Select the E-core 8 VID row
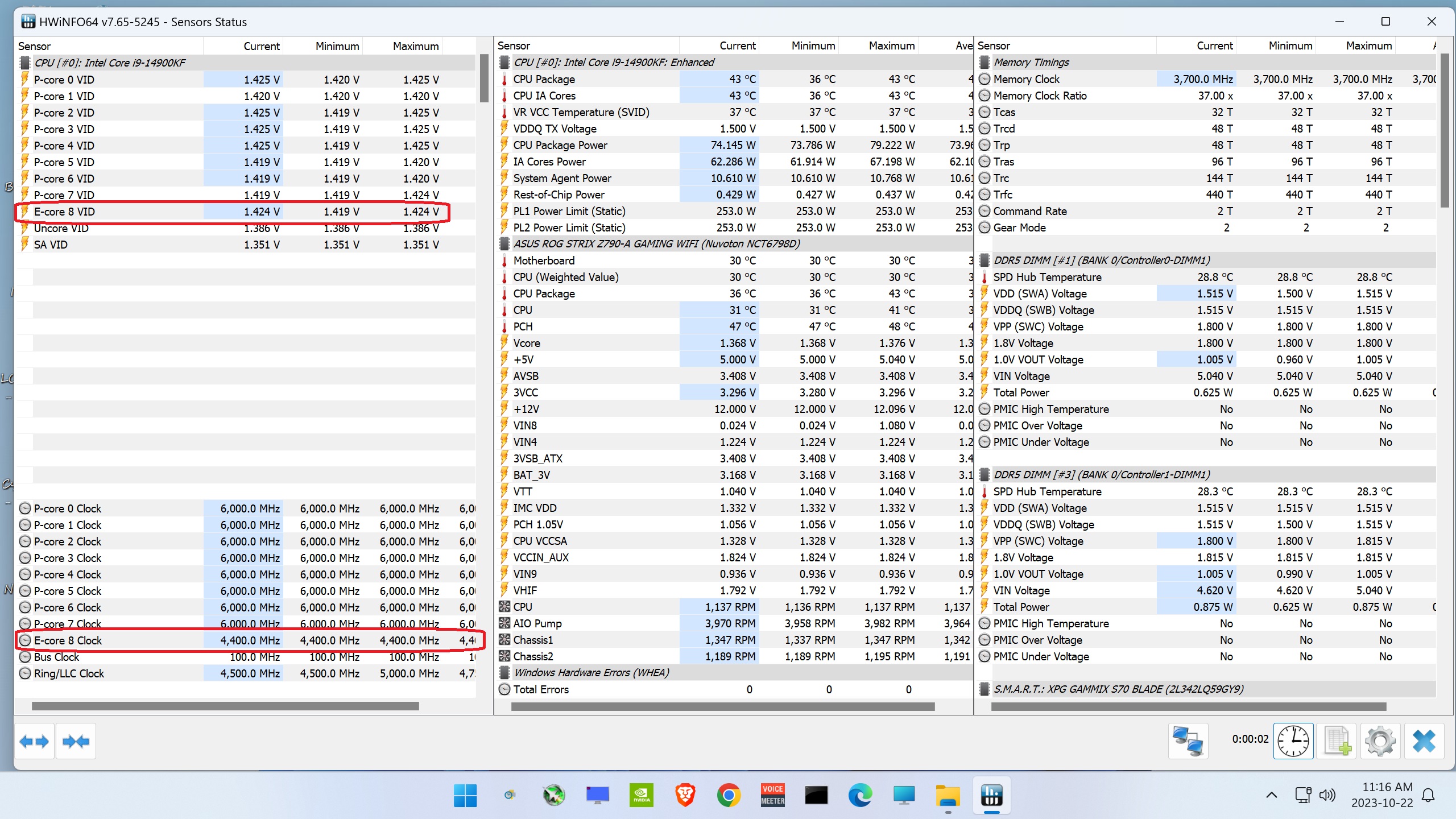This screenshot has width=1456, height=819. [x=246, y=212]
